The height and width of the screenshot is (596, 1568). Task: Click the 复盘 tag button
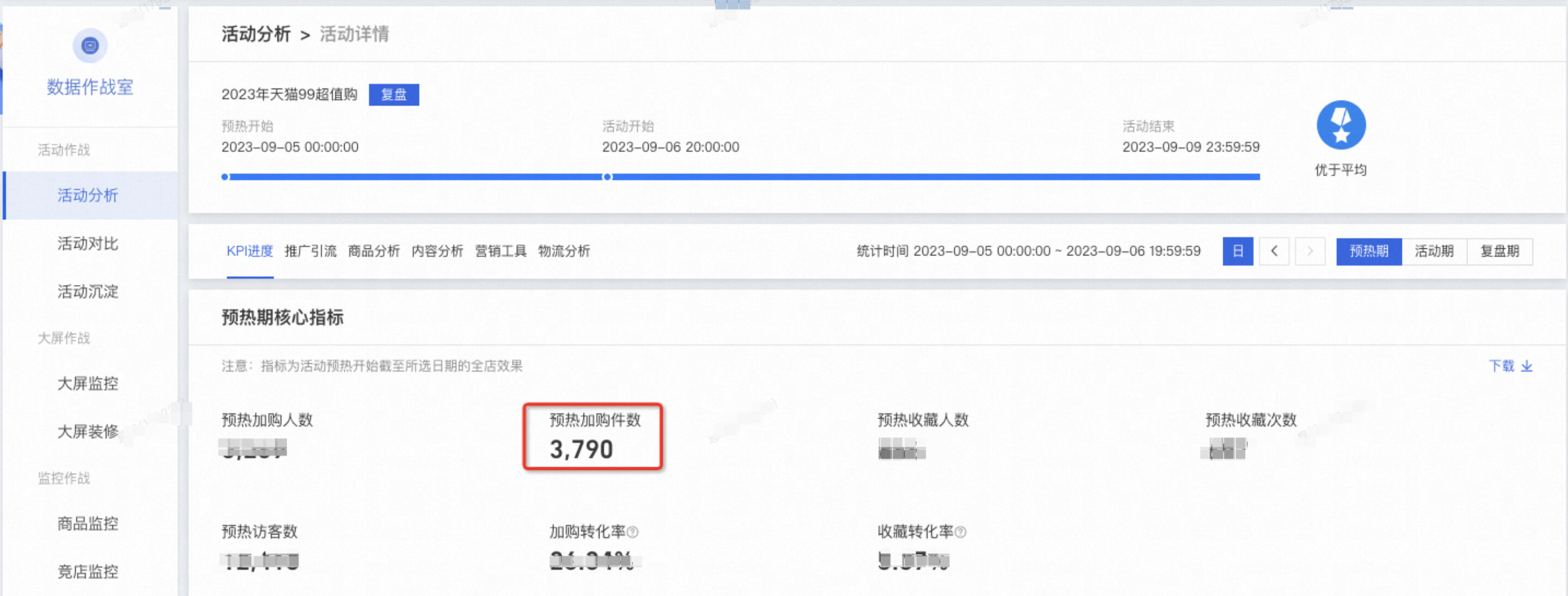(394, 95)
